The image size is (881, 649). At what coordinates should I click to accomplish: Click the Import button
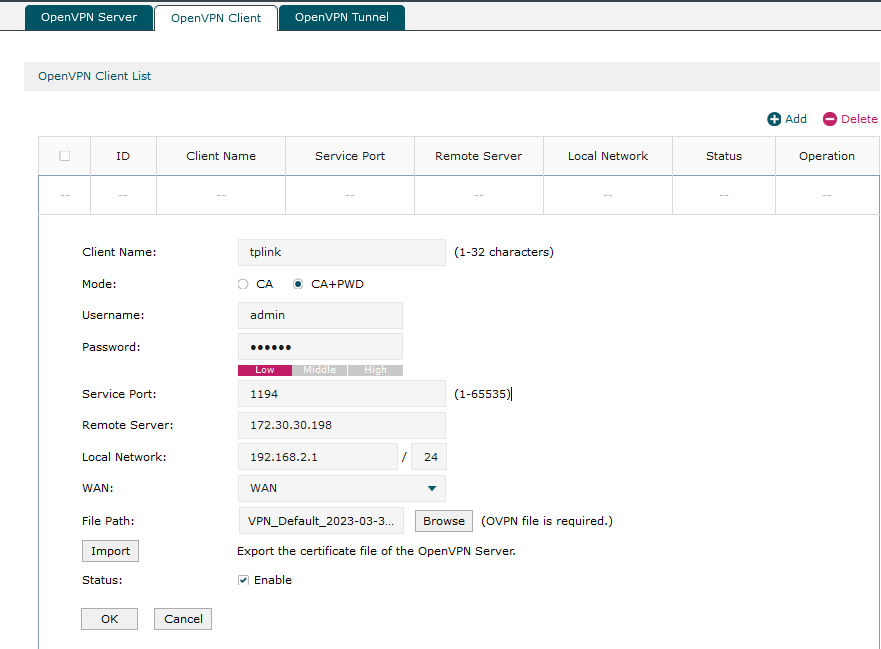[x=110, y=550]
